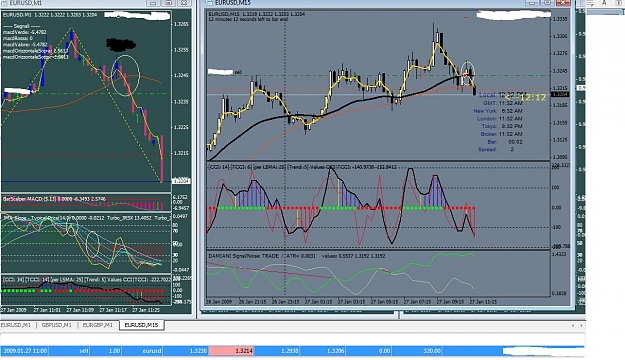Click the EURUSD,M15 window title icon
Viewport: 625px width, 360px height.
click(x=210, y=3)
